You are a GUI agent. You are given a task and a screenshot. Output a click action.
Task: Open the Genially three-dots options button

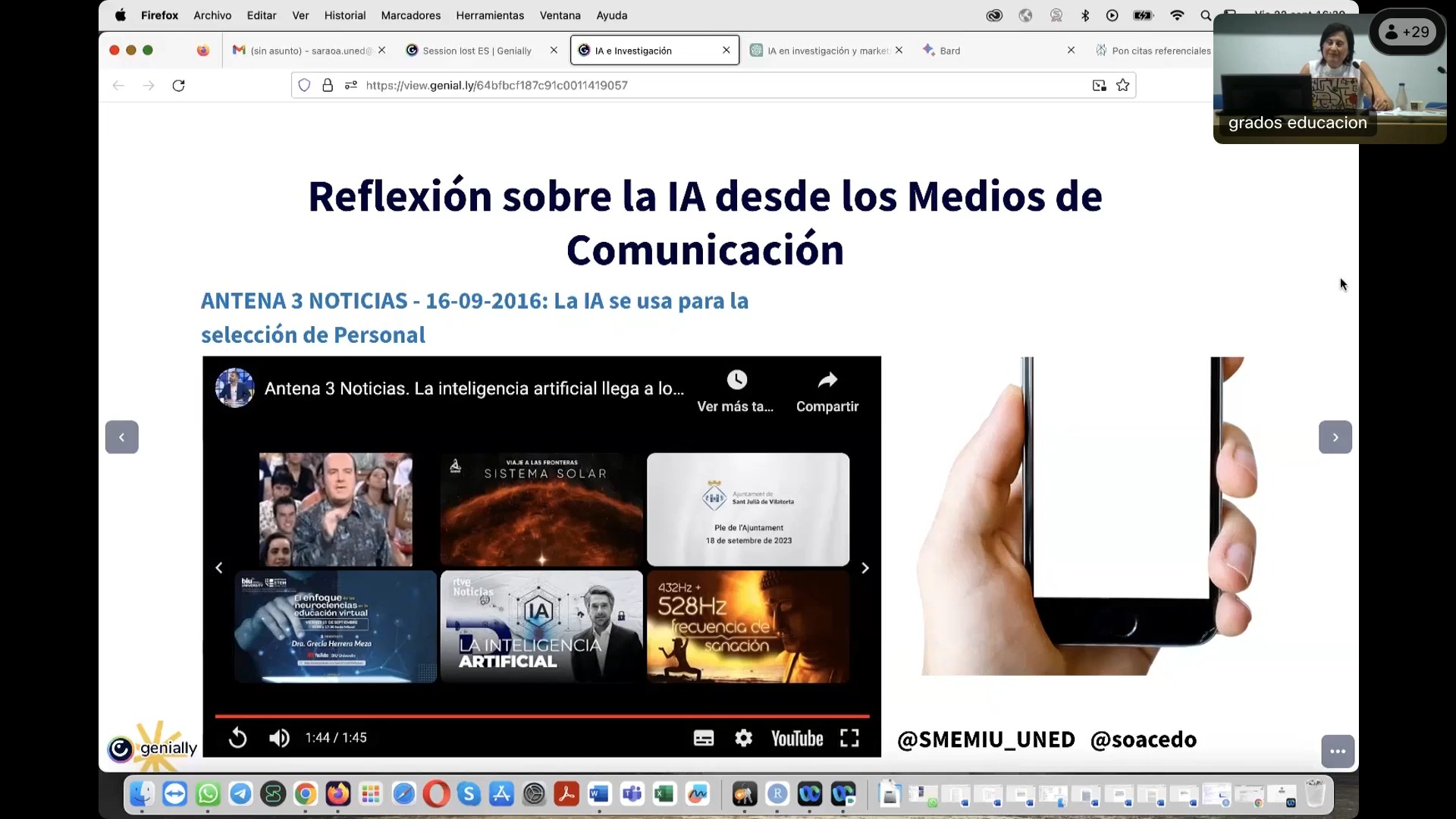pos(1338,752)
